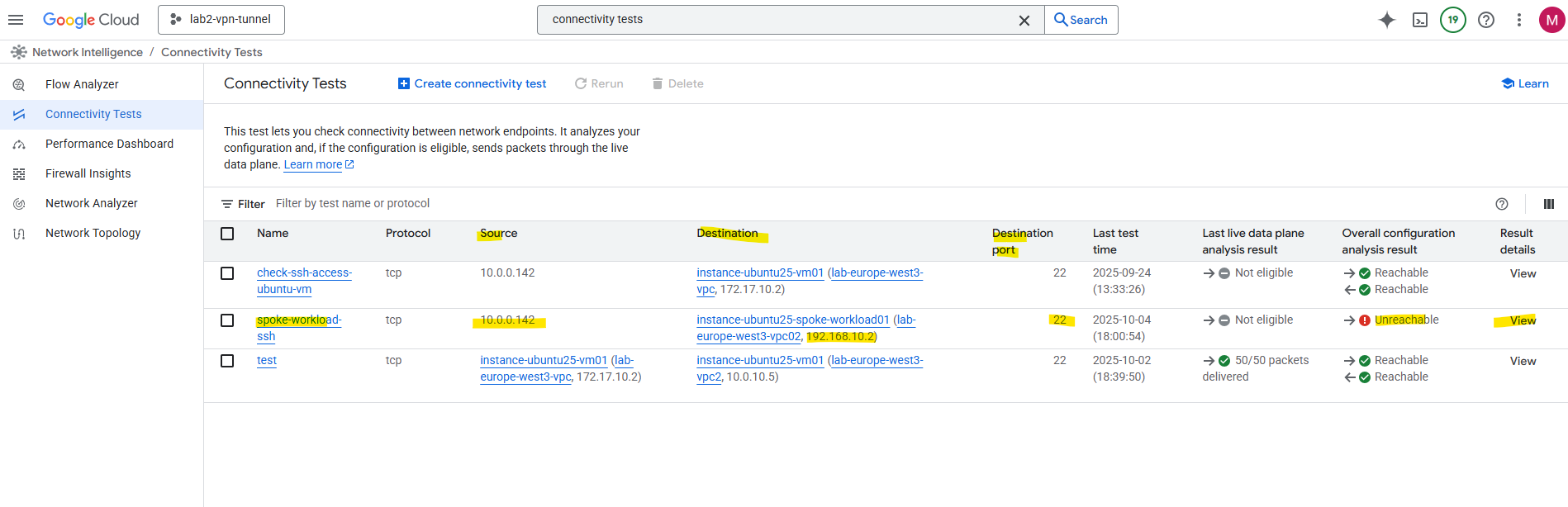1568x507 pixels.
Task: Open the three-dot settings menu in header
Action: tap(1518, 20)
